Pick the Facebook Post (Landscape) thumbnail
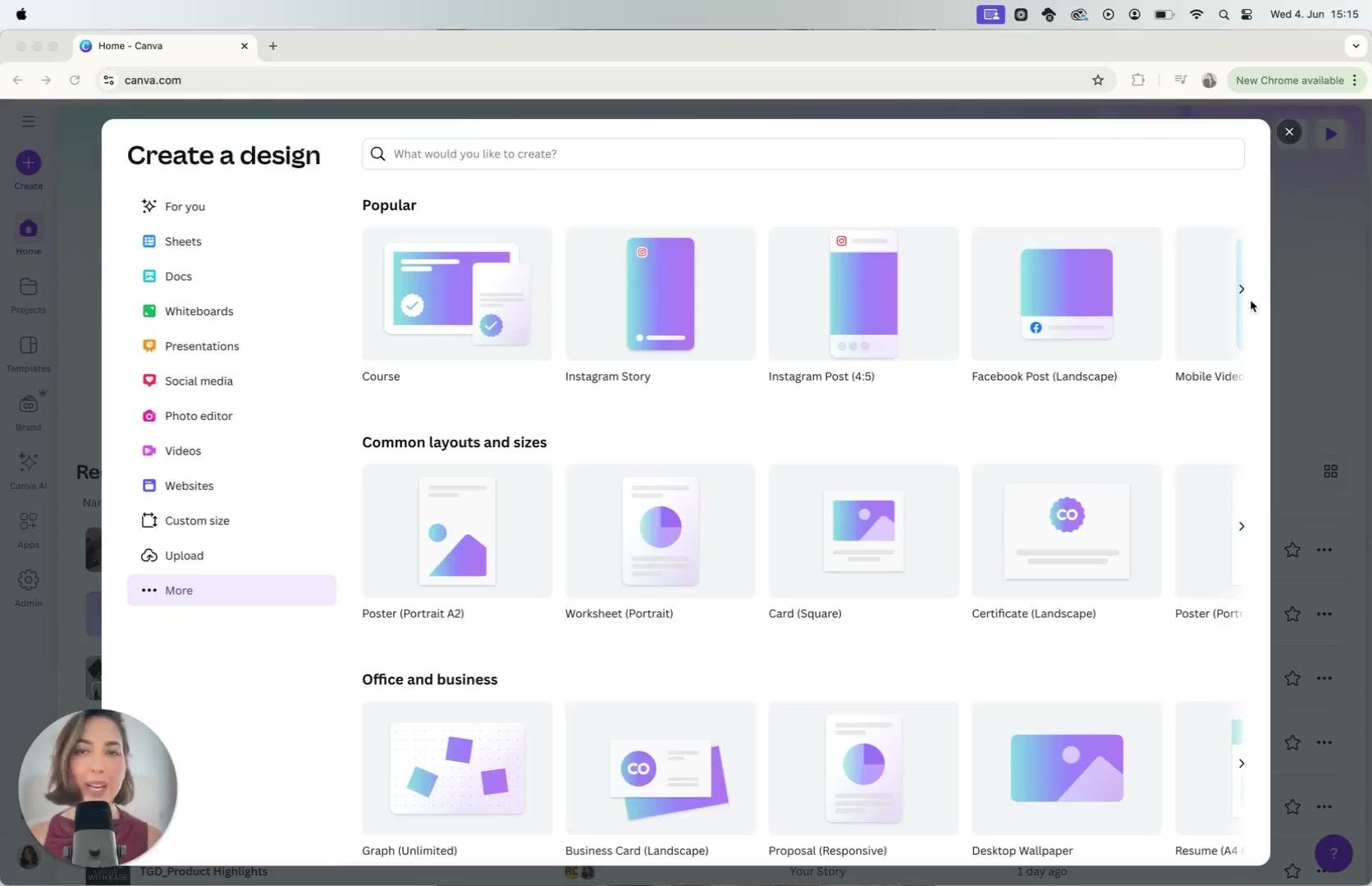 (x=1067, y=294)
